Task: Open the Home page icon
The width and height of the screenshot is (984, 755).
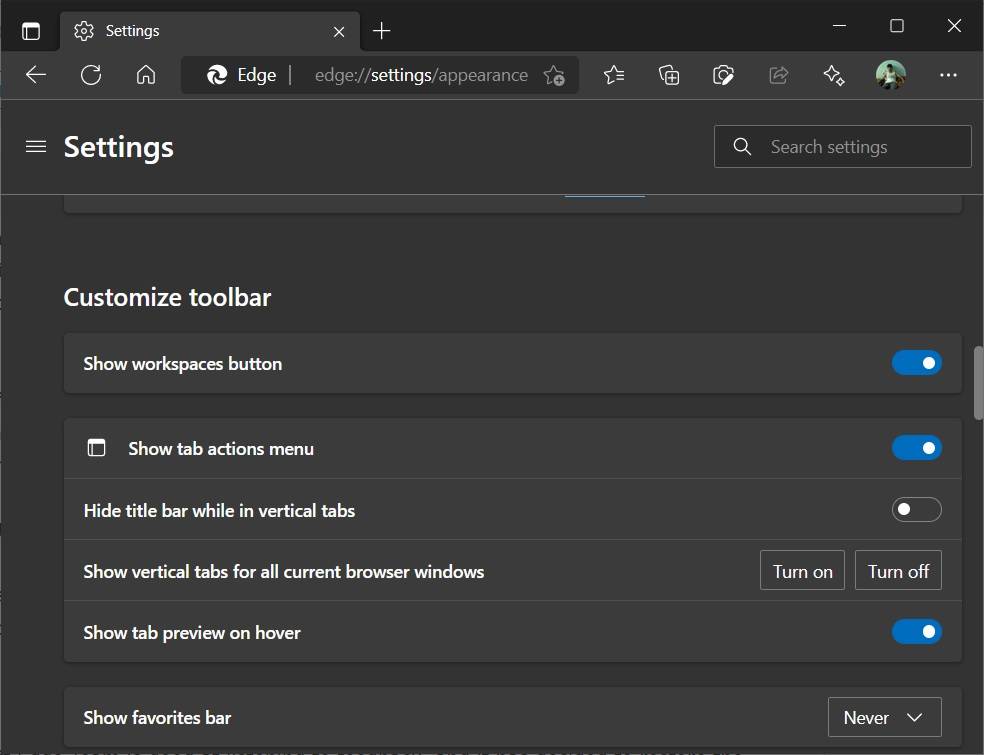Action: pyautogui.click(x=146, y=75)
